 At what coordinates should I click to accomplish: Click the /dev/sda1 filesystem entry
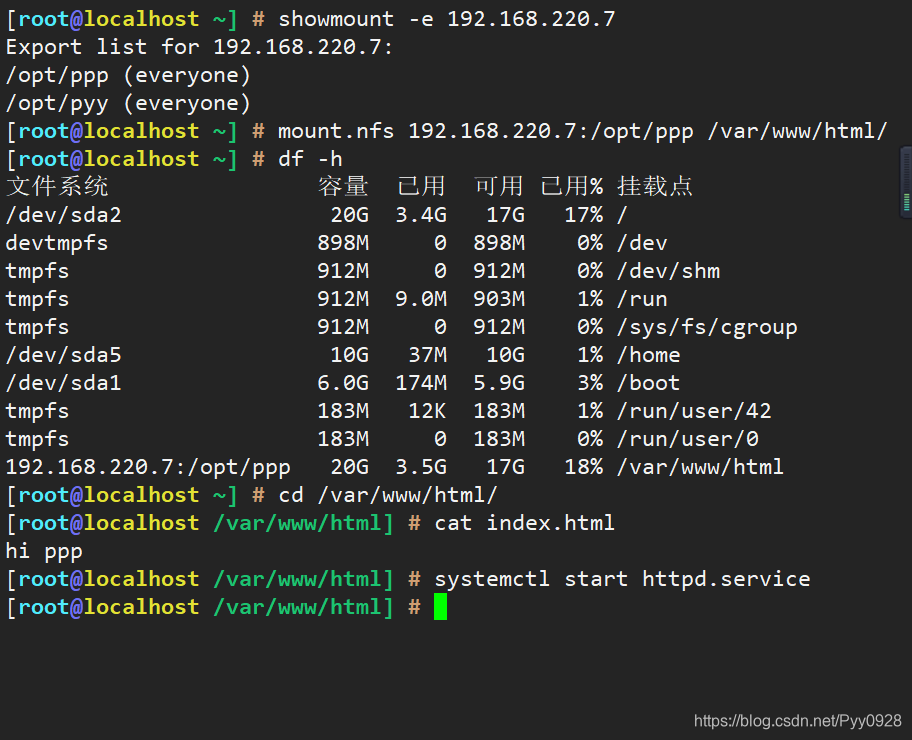point(64,383)
